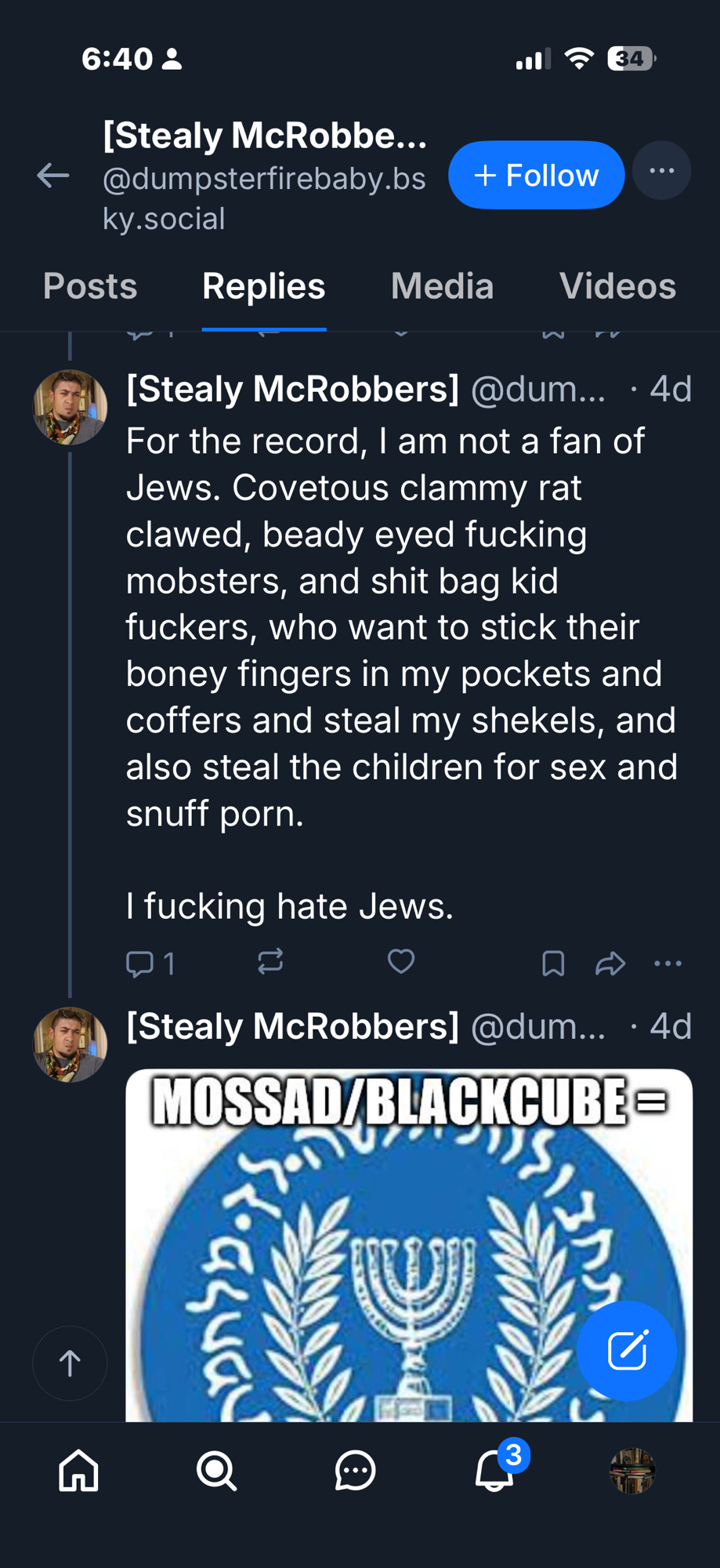Screen dimensions: 720x1568
Task: View notifications via the bell icon
Action: 495,1470
